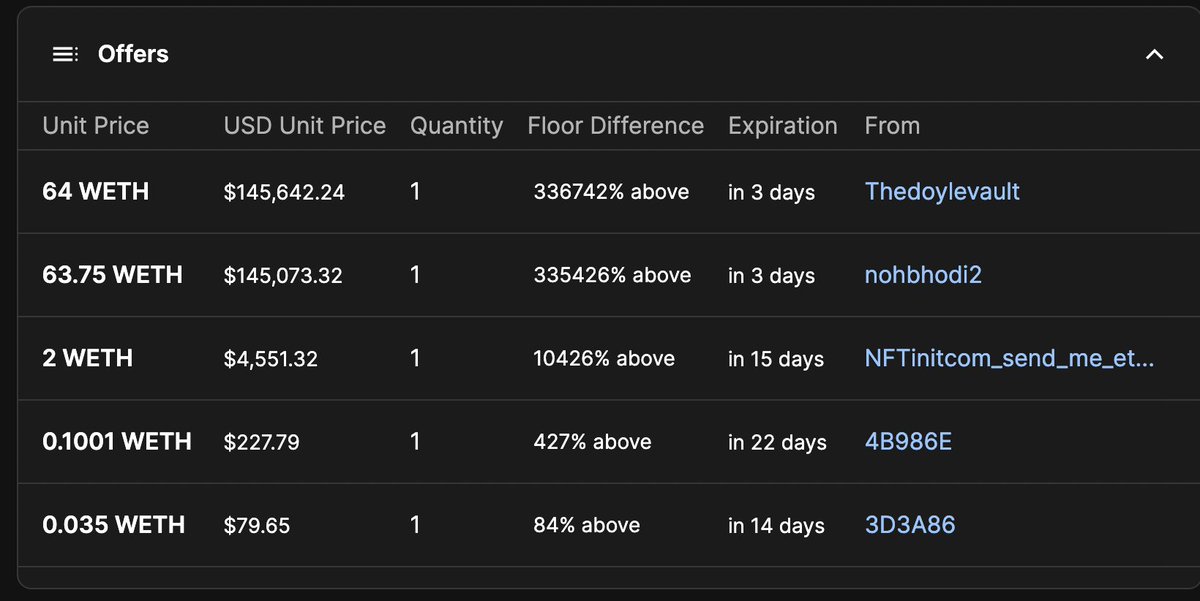The image size is (1200, 601).
Task: Open Thedoylevault profile link
Action: [942, 191]
